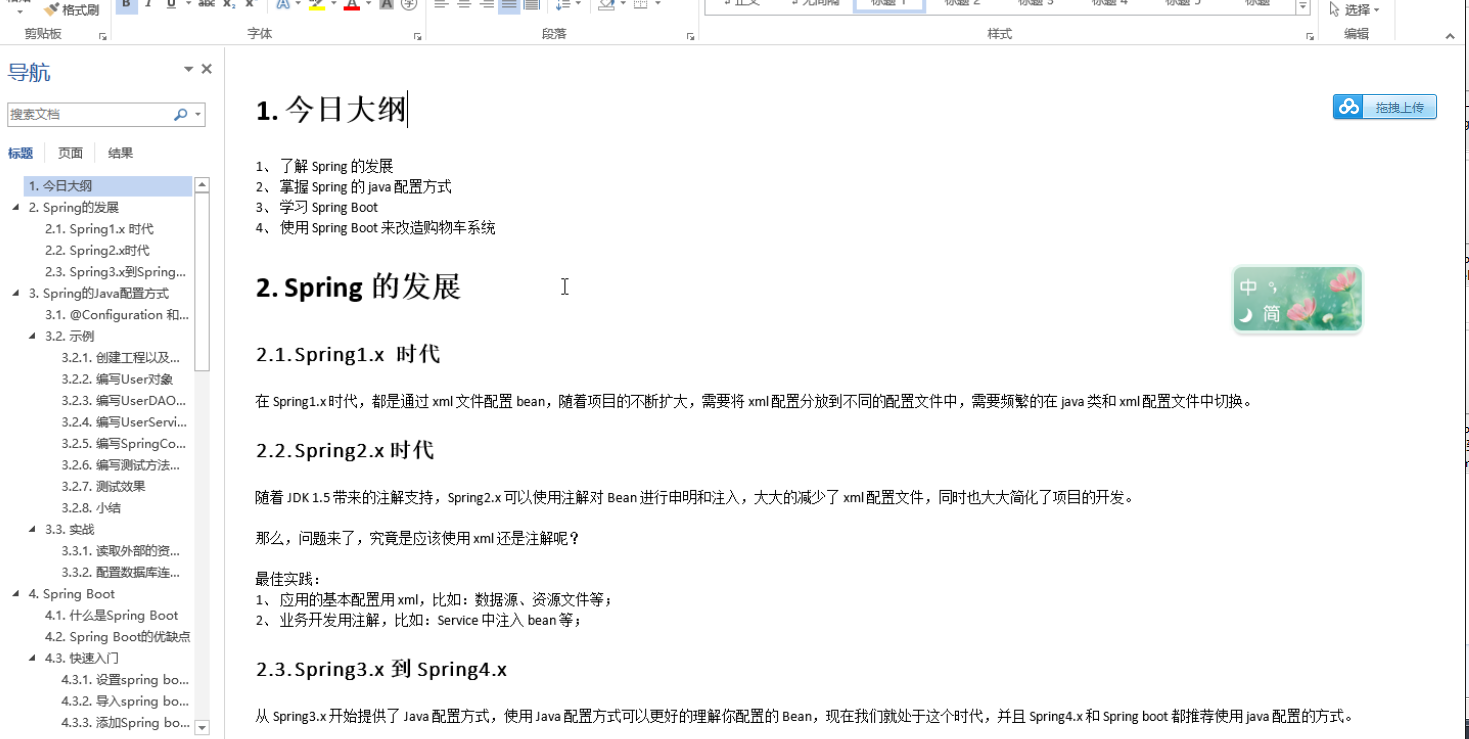Viewport: 1469px width, 739px height.
Task: Switch to the 页面 navigation tab
Action: click(70, 153)
